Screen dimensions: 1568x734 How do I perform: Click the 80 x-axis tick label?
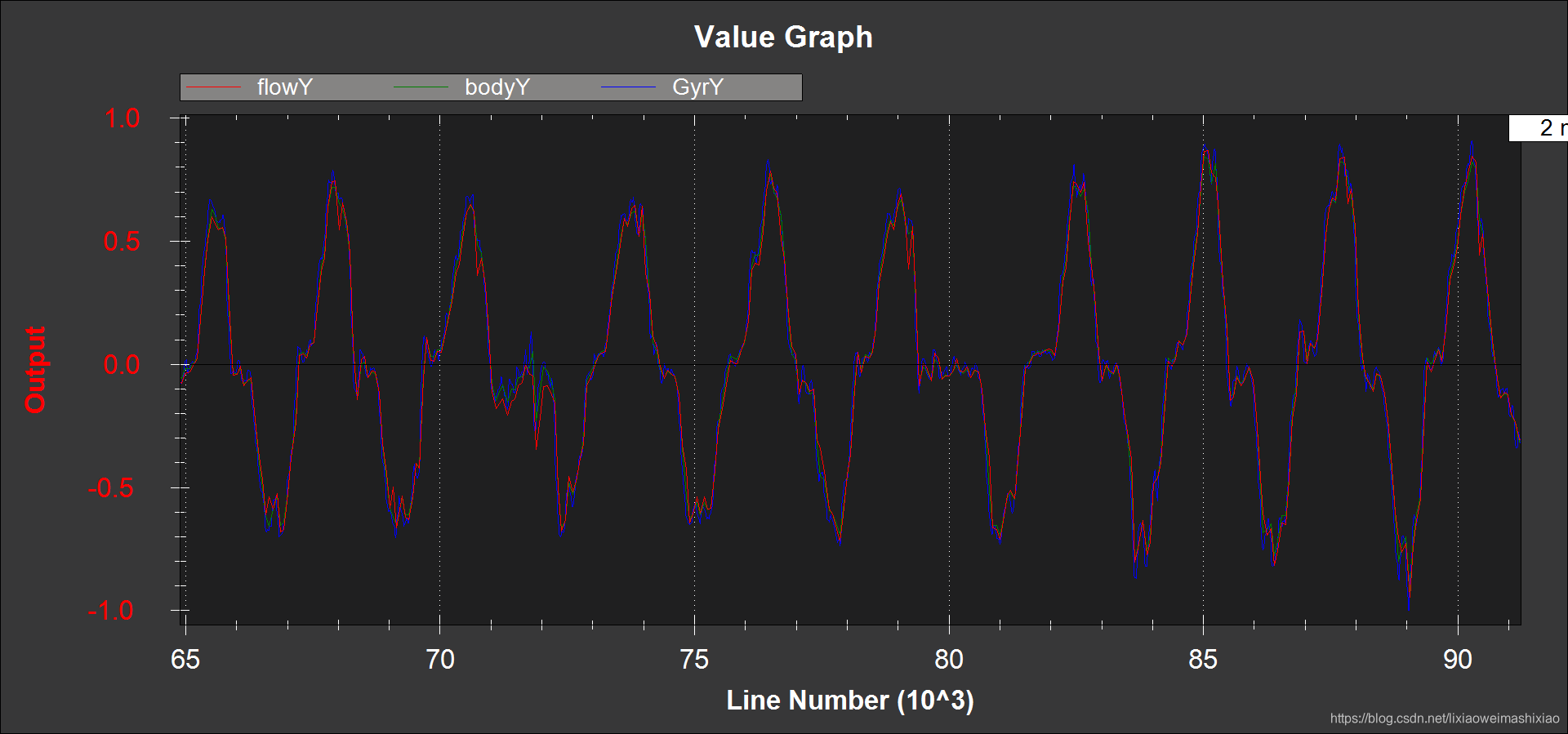tap(949, 660)
